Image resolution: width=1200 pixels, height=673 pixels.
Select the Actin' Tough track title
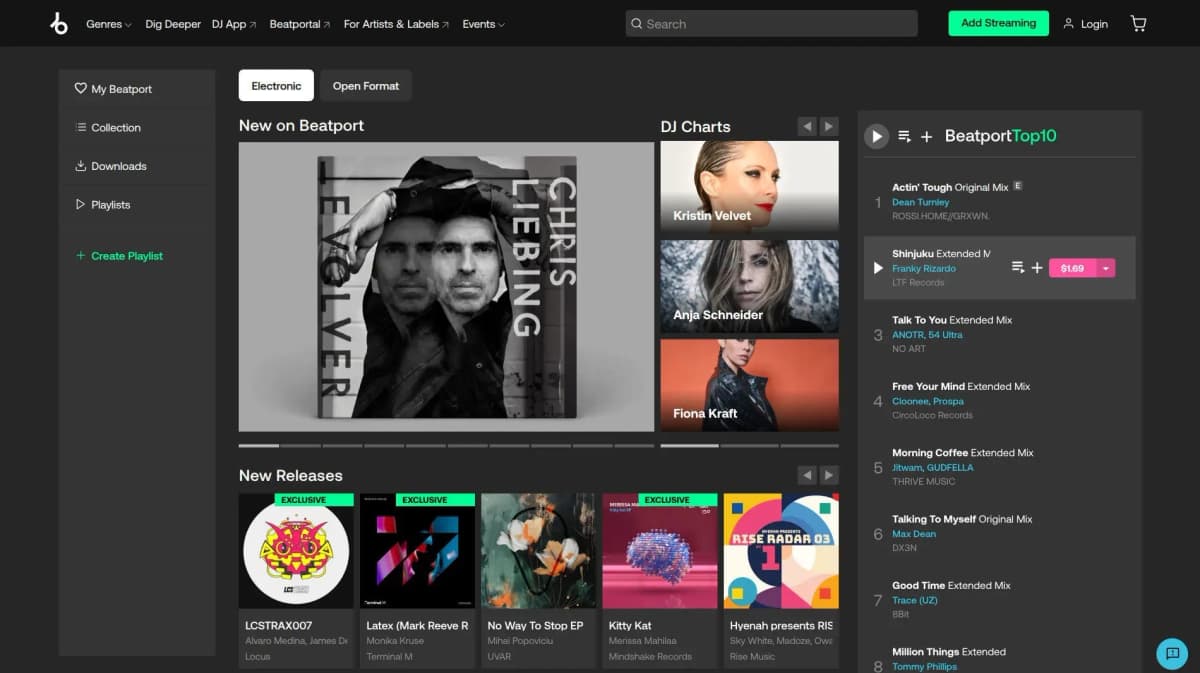click(950, 187)
